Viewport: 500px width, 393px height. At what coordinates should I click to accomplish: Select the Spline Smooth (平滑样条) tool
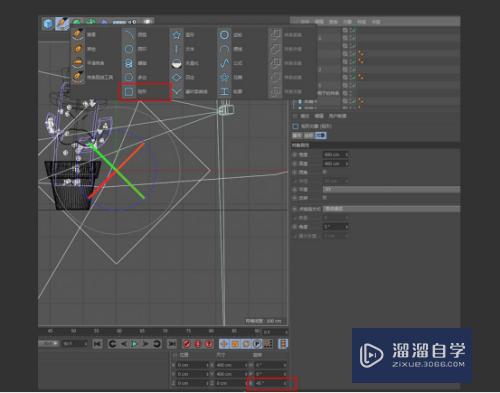[x=78, y=63]
